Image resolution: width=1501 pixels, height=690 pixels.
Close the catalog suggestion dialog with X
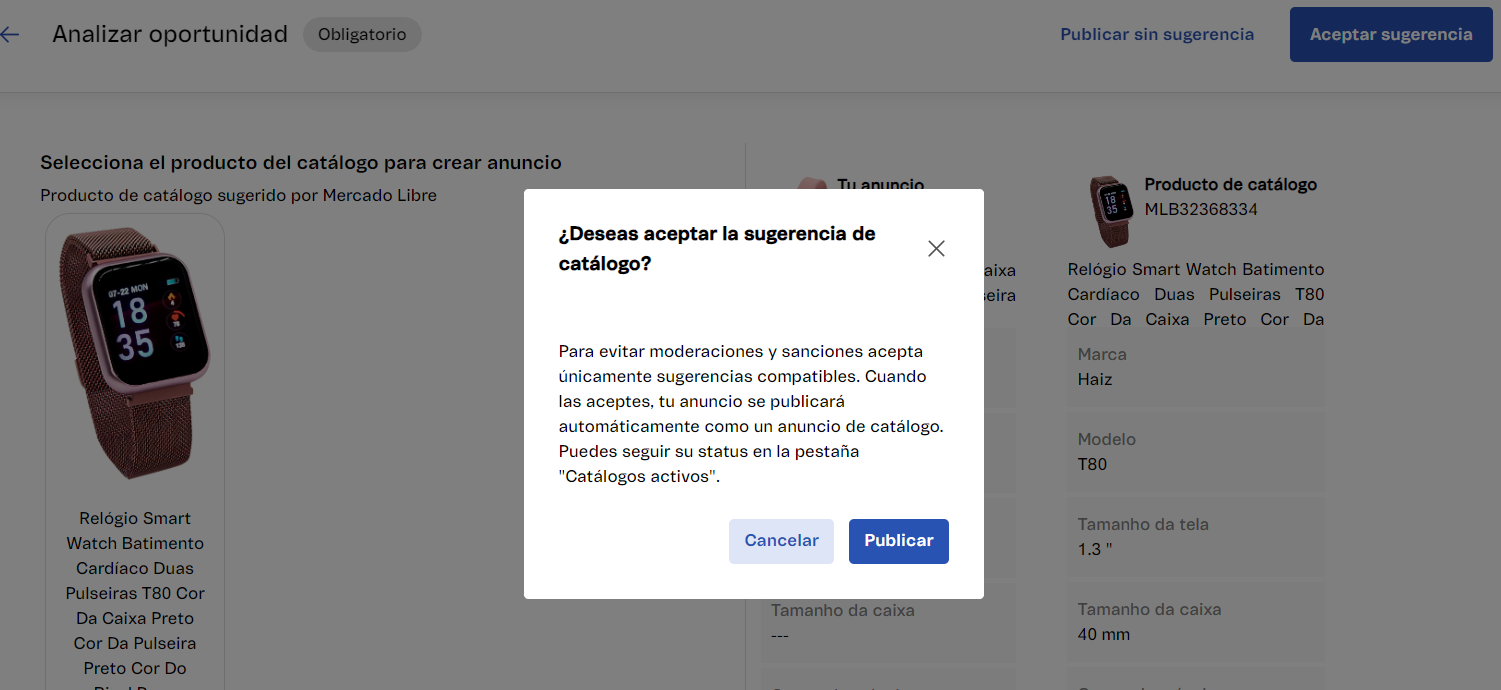tap(936, 249)
